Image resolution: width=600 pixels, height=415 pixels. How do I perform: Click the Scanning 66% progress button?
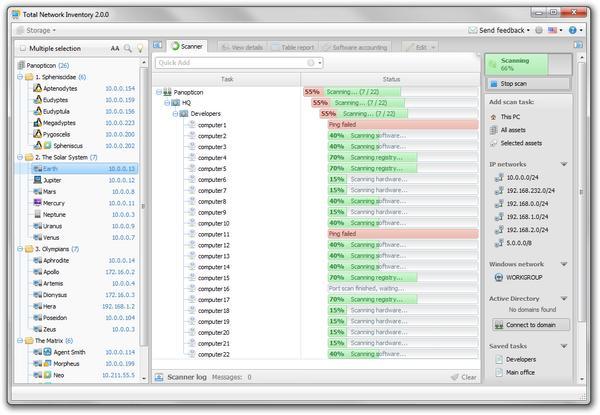click(x=528, y=64)
